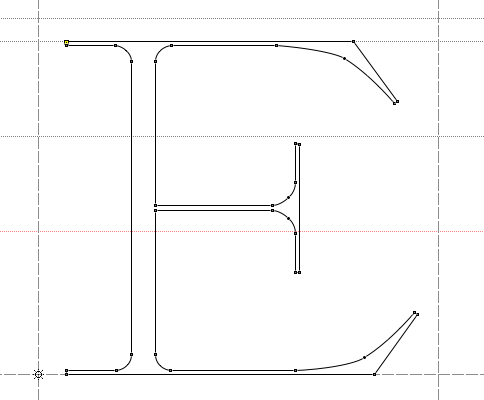484x400 pixels.
Task: Select the corner point ending the top edge line
Action: tap(353, 42)
